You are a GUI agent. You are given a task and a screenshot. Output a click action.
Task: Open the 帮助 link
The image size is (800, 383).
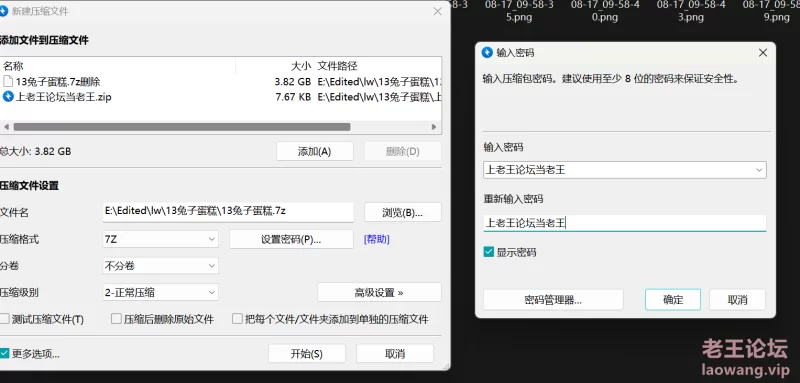(x=377, y=239)
